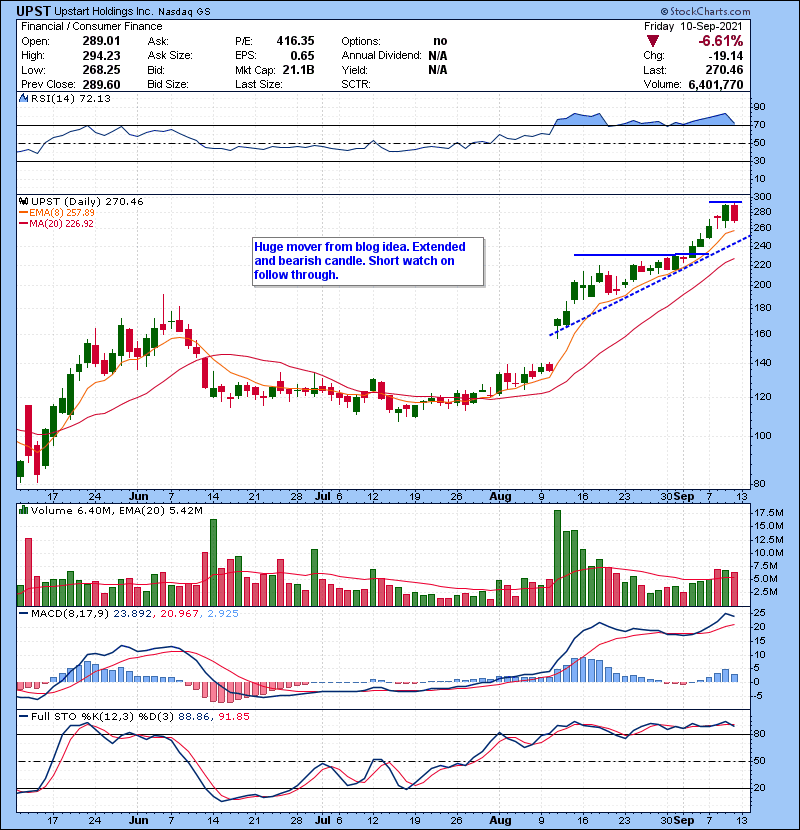Select the Low price 268.25

click(x=101, y=70)
